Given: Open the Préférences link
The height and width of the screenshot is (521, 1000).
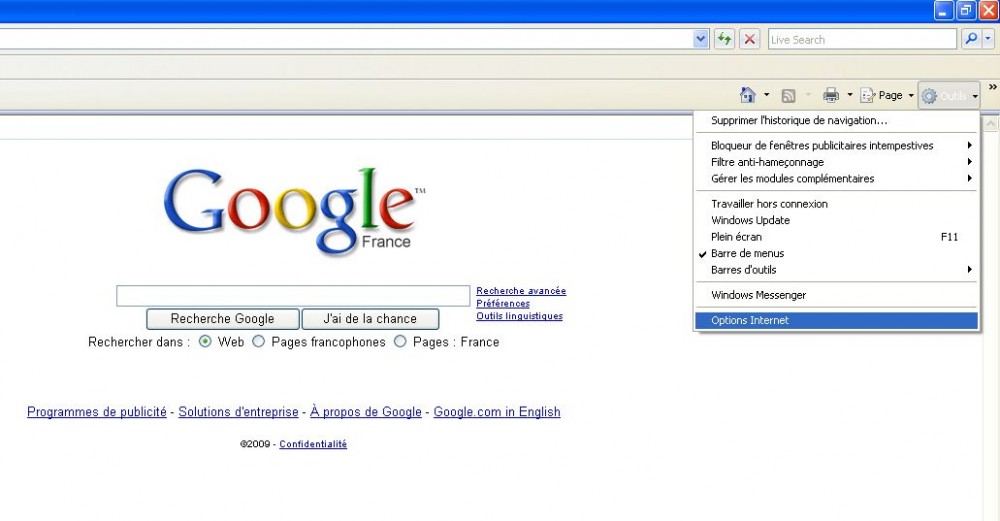Looking at the screenshot, I should click(503, 304).
